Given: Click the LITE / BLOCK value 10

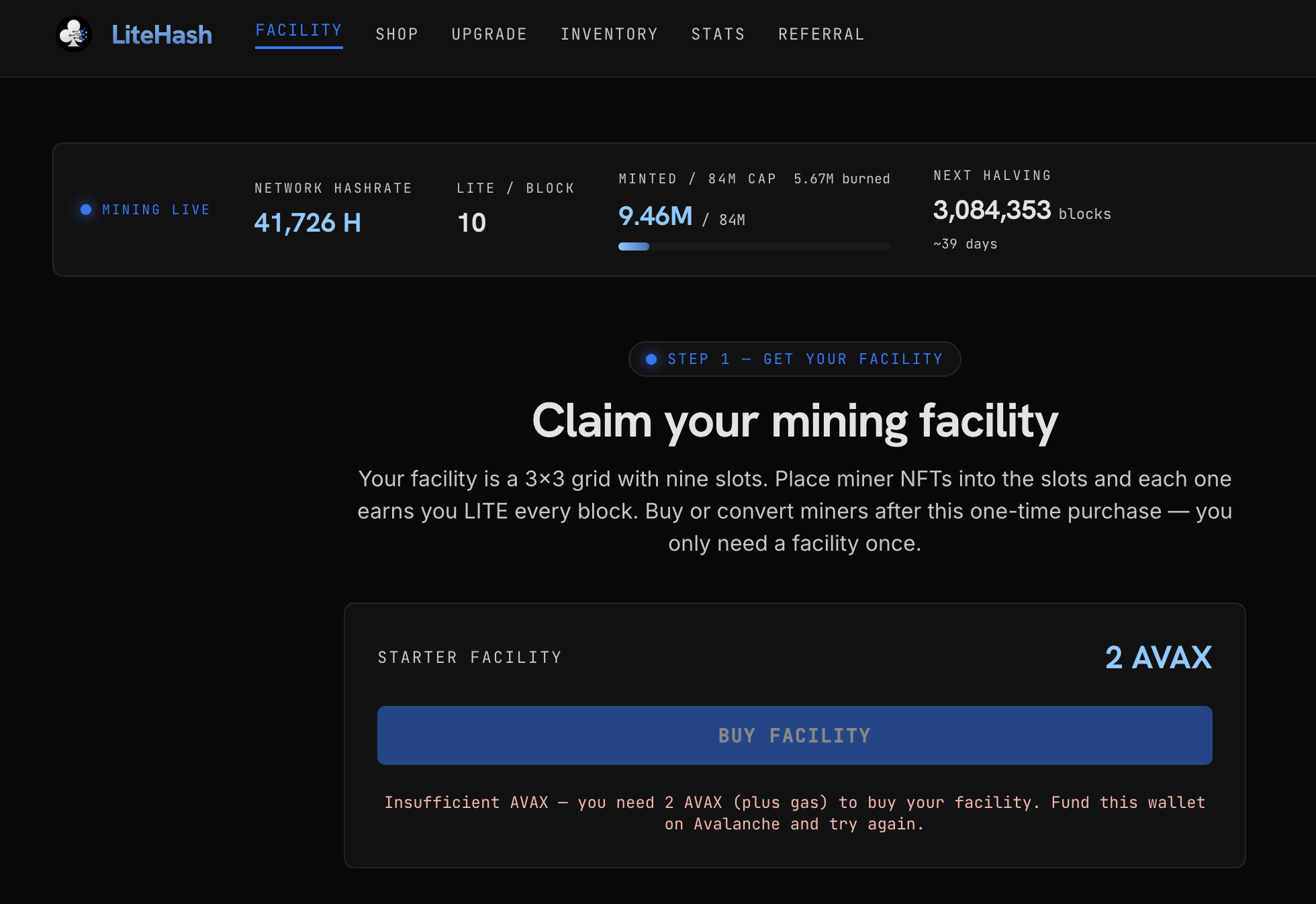Looking at the screenshot, I should pyautogui.click(x=472, y=223).
